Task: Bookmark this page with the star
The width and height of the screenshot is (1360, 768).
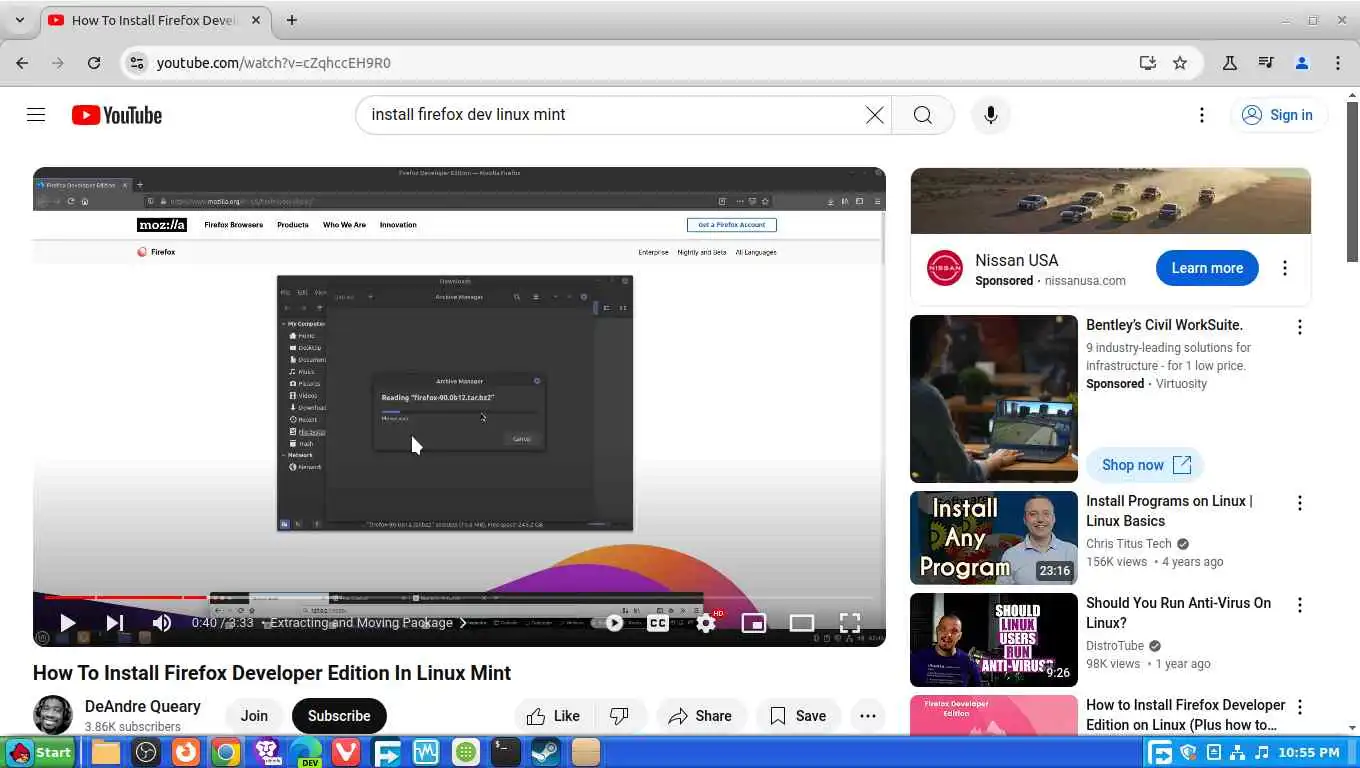Action: 1180,63
